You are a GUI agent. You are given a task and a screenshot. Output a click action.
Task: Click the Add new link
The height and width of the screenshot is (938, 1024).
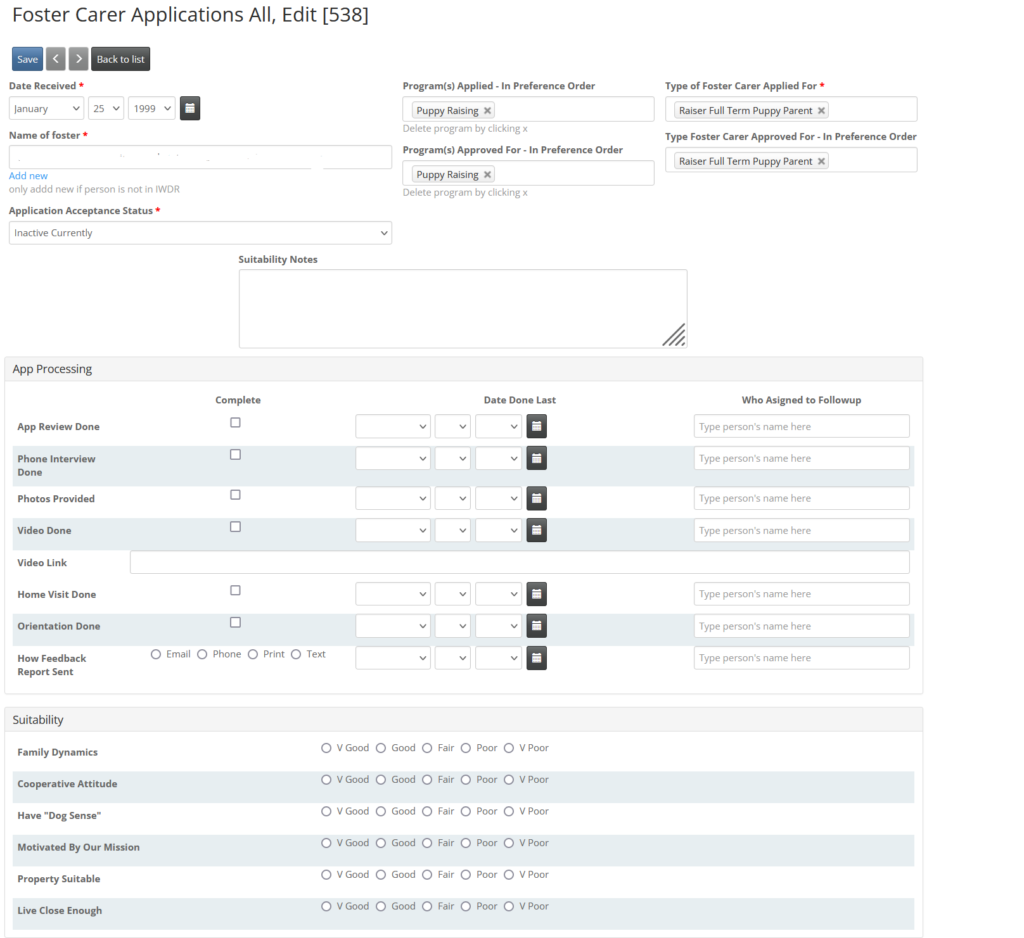coord(28,176)
